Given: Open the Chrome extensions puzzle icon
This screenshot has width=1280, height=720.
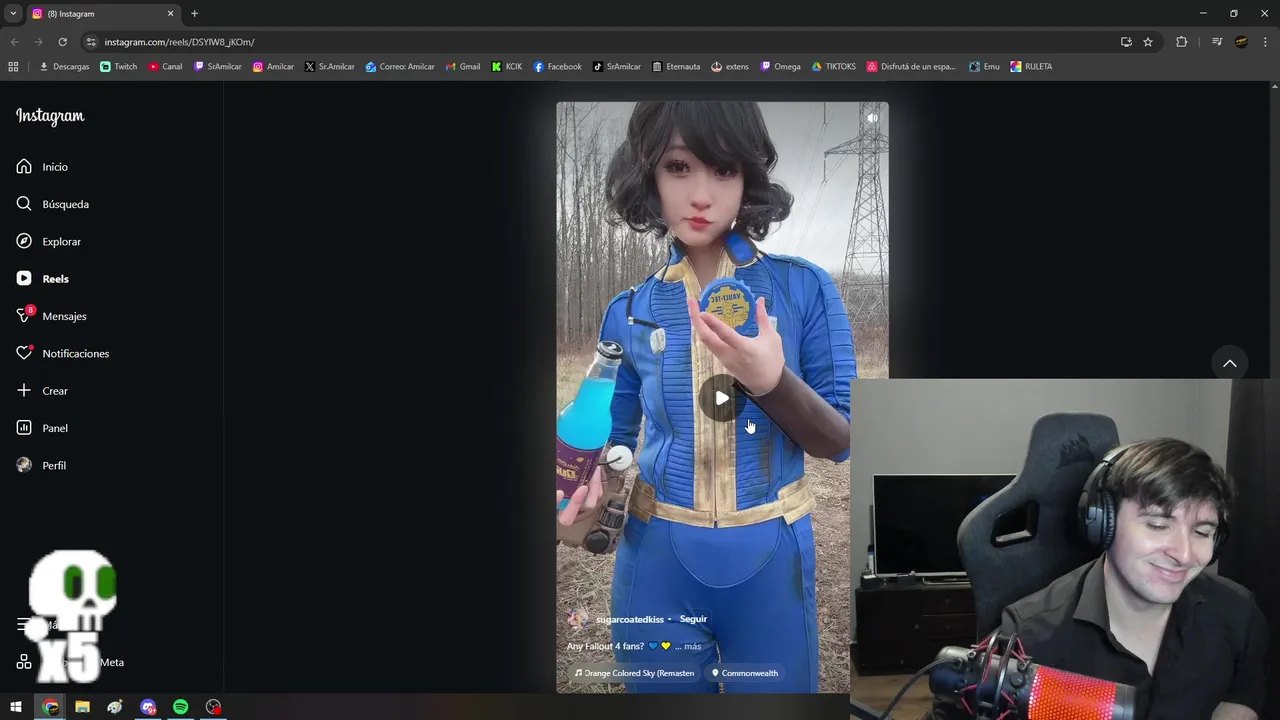Looking at the screenshot, I should (1181, 42).
